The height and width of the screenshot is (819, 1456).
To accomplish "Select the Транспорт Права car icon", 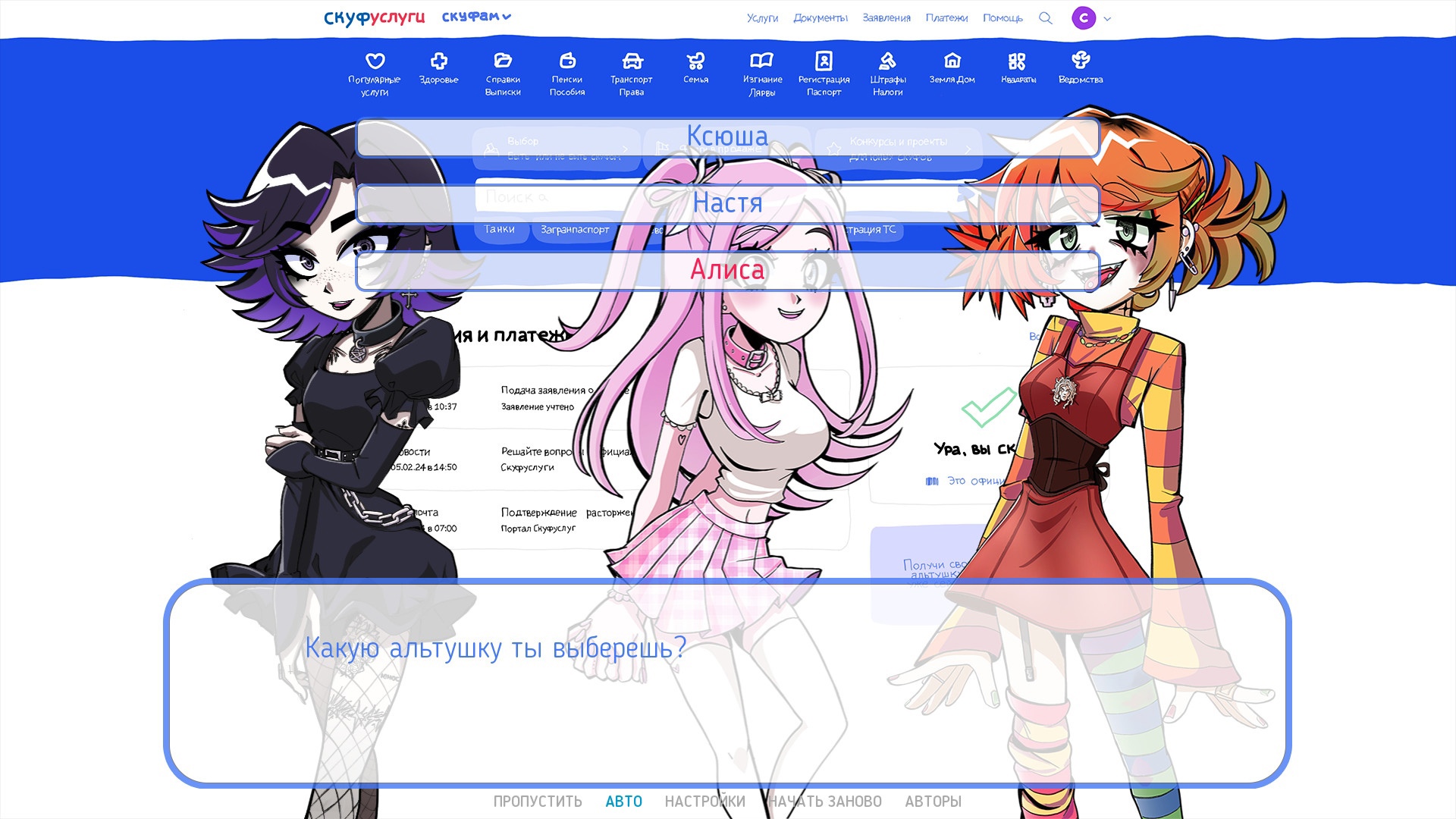I will (x=632, y=61).
